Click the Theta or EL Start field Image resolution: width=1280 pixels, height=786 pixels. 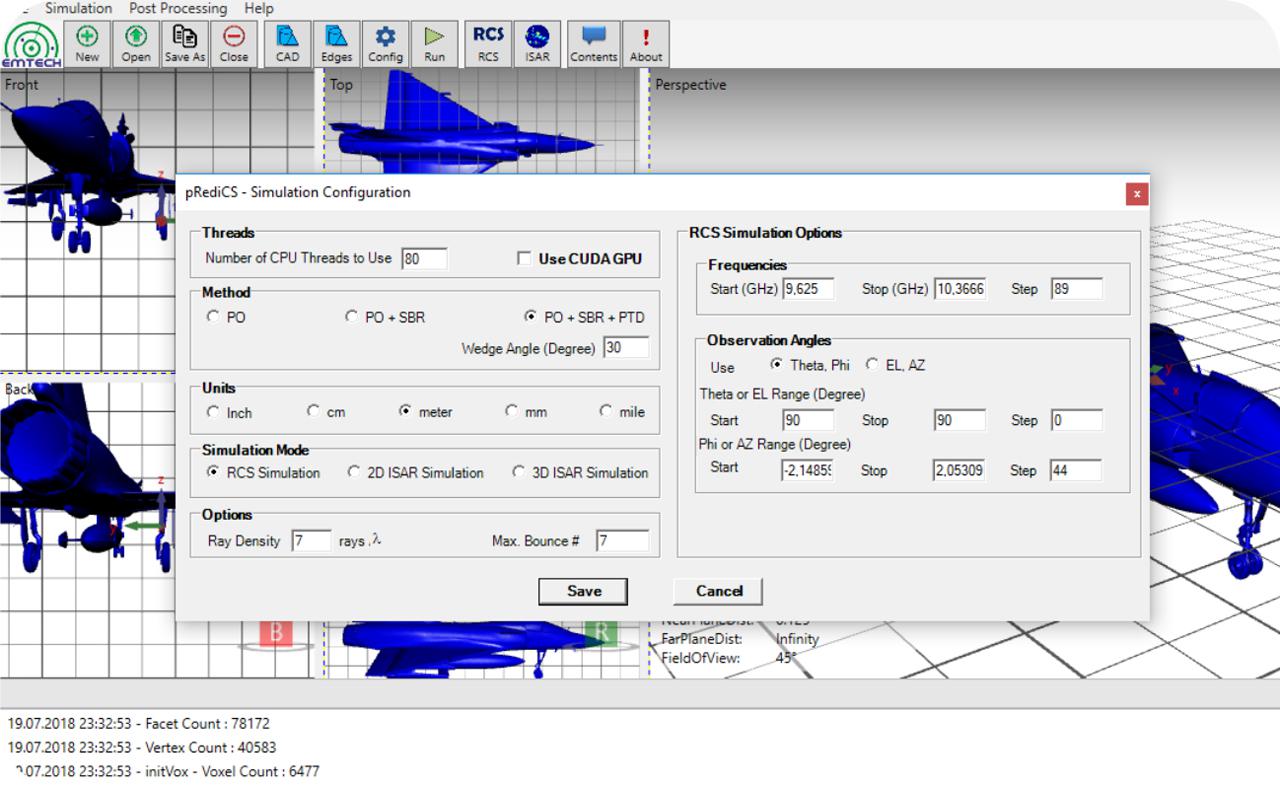click(x=808, y=420)
